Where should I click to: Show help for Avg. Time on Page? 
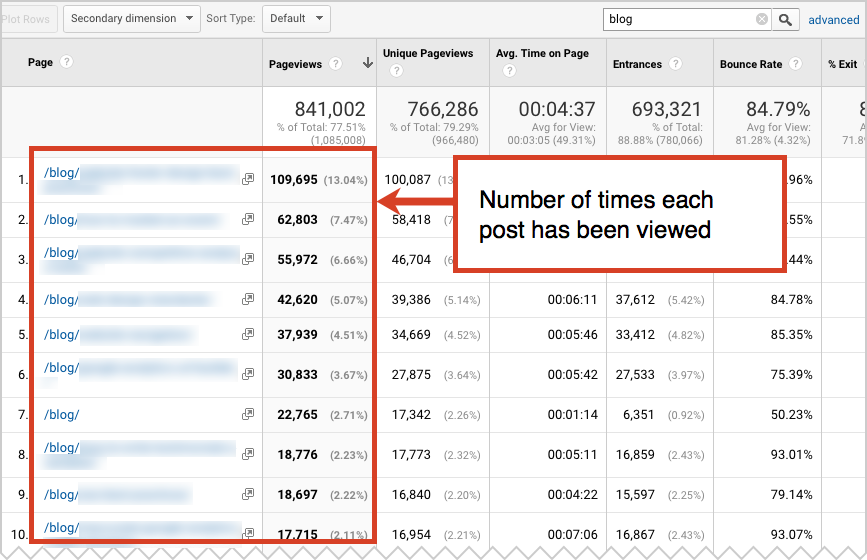tap(509, 71)
